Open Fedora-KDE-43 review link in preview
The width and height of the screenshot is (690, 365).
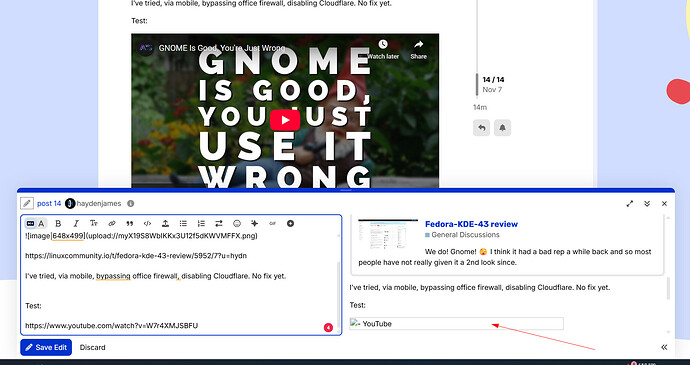(x=471, y=224)
